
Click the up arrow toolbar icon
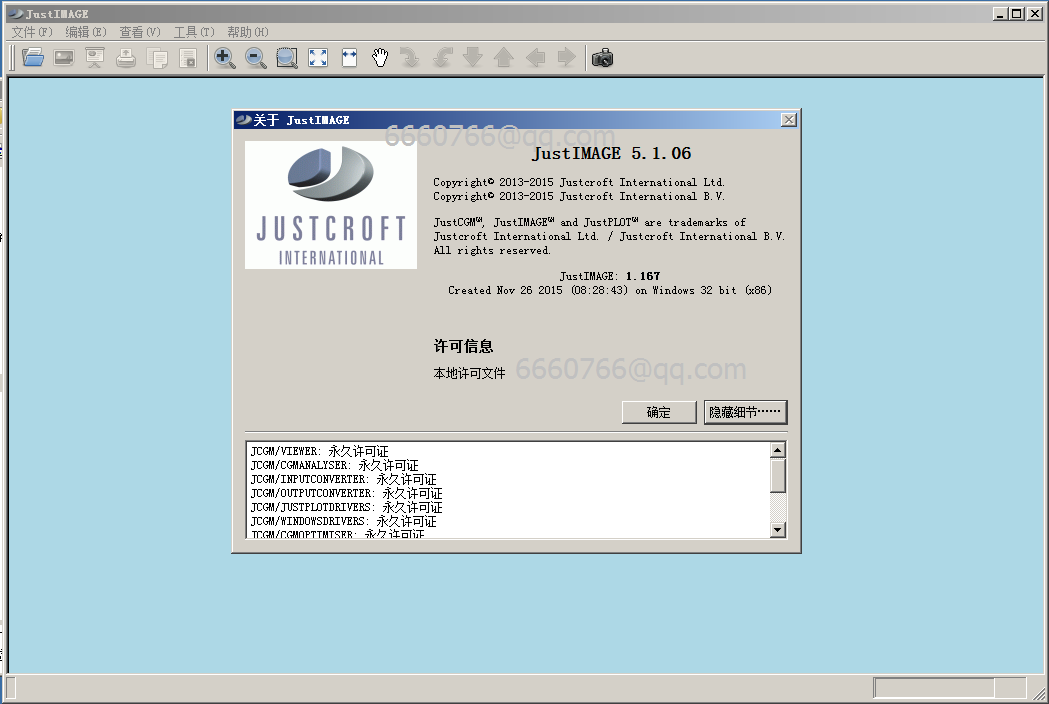pos(504,58)
